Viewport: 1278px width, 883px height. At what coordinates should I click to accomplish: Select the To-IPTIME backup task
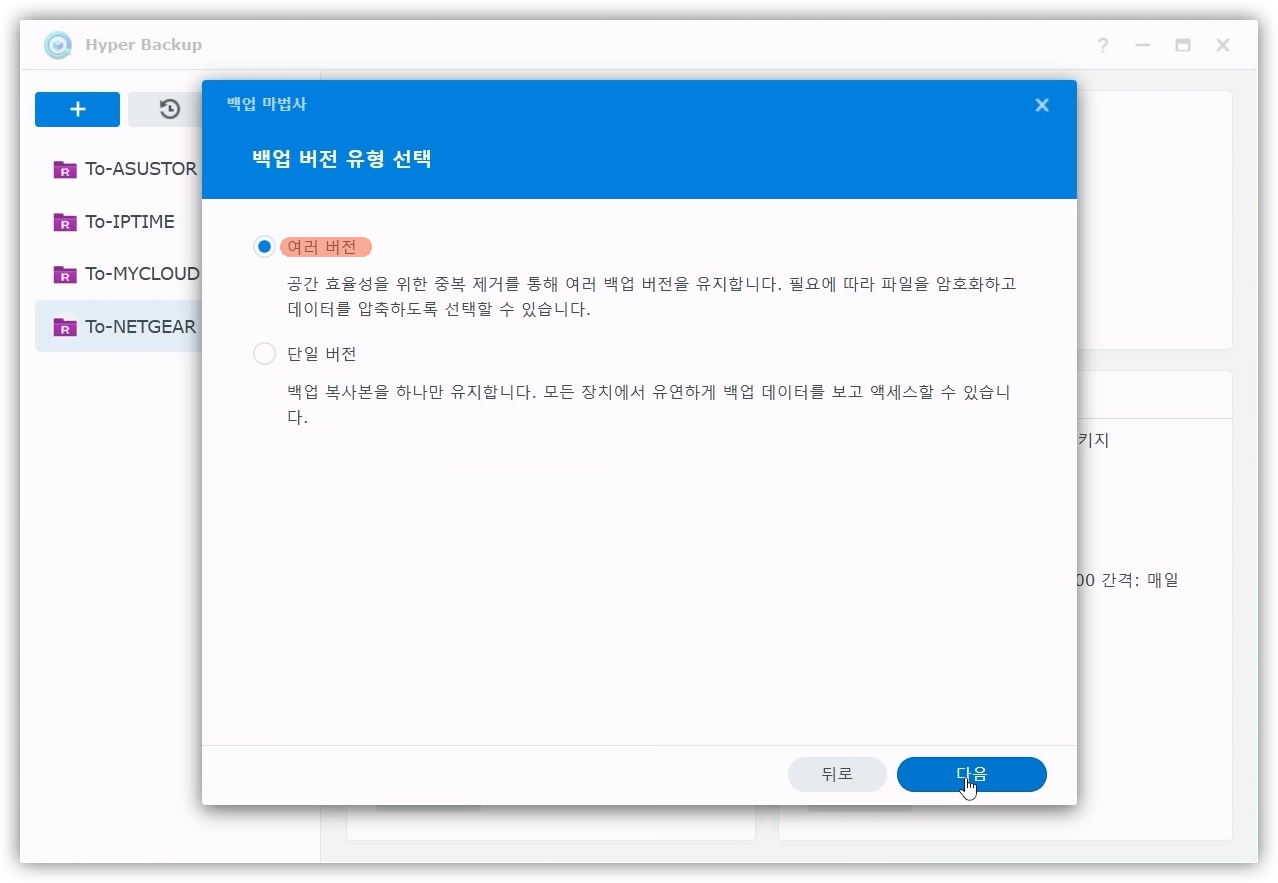pyautogui.click(x=130, y=222)
